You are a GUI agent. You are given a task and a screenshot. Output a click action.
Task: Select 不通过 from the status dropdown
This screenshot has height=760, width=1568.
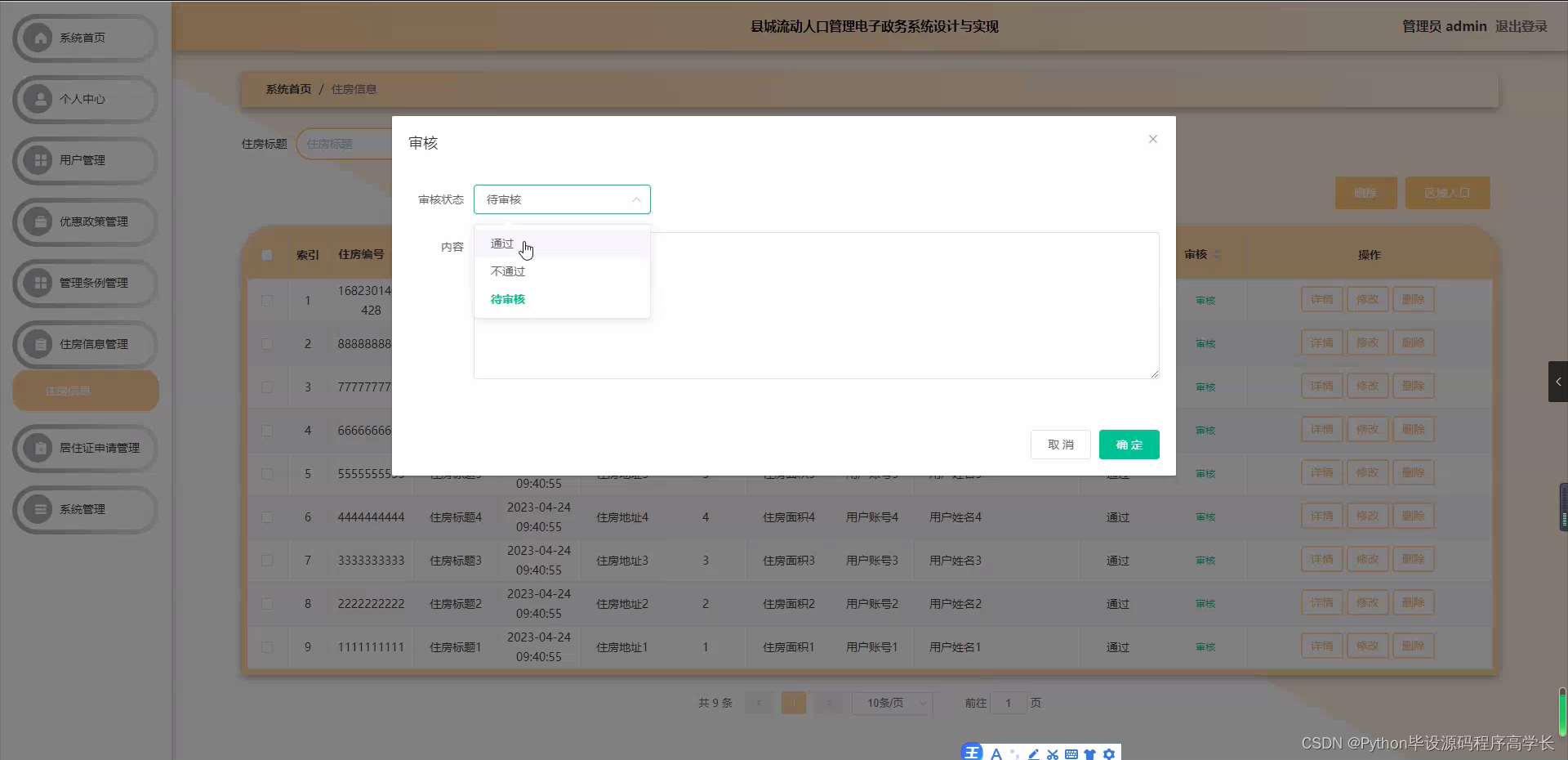tap(506, 271)
